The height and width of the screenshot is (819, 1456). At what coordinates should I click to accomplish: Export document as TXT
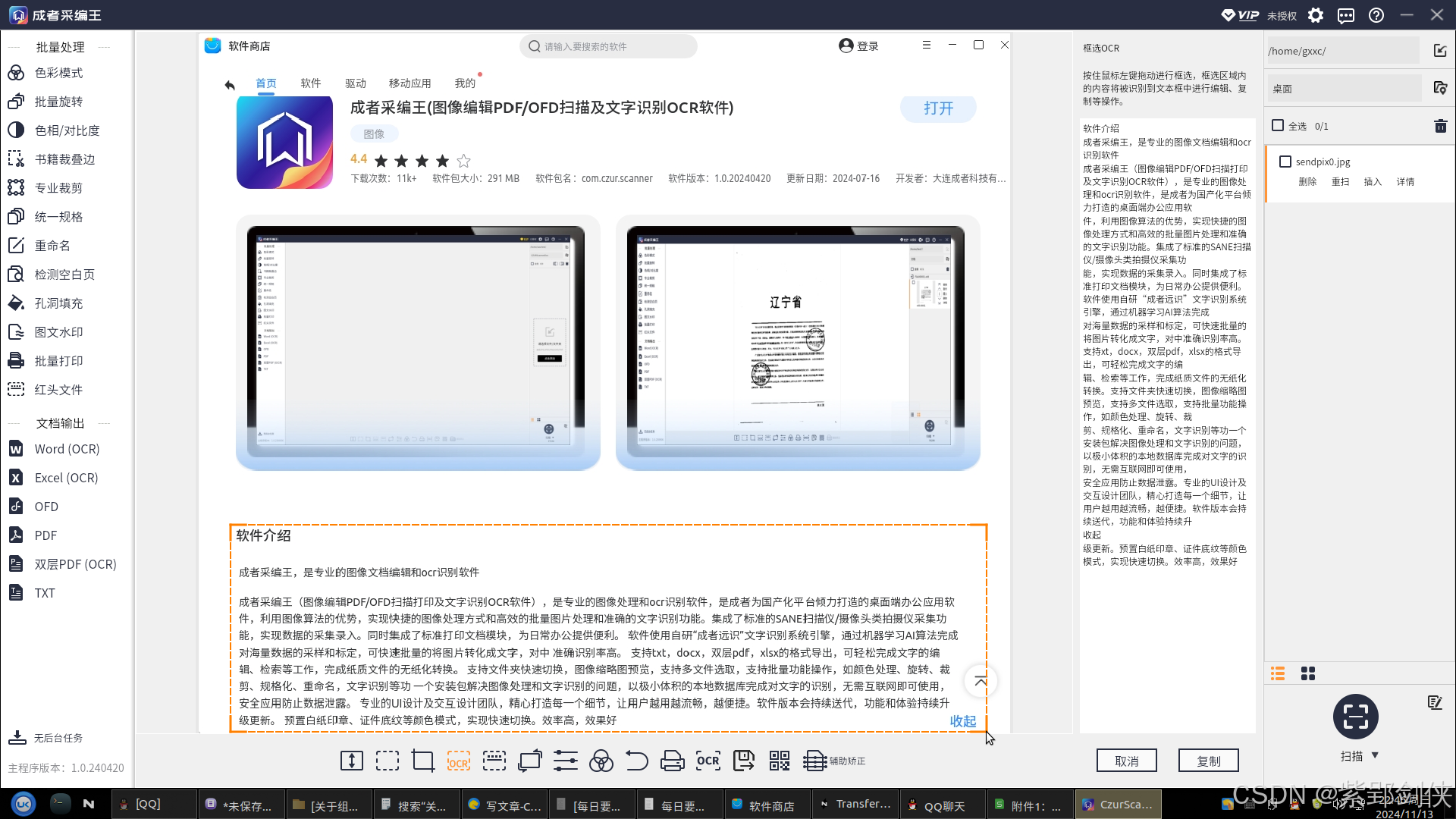pos(32,593)
